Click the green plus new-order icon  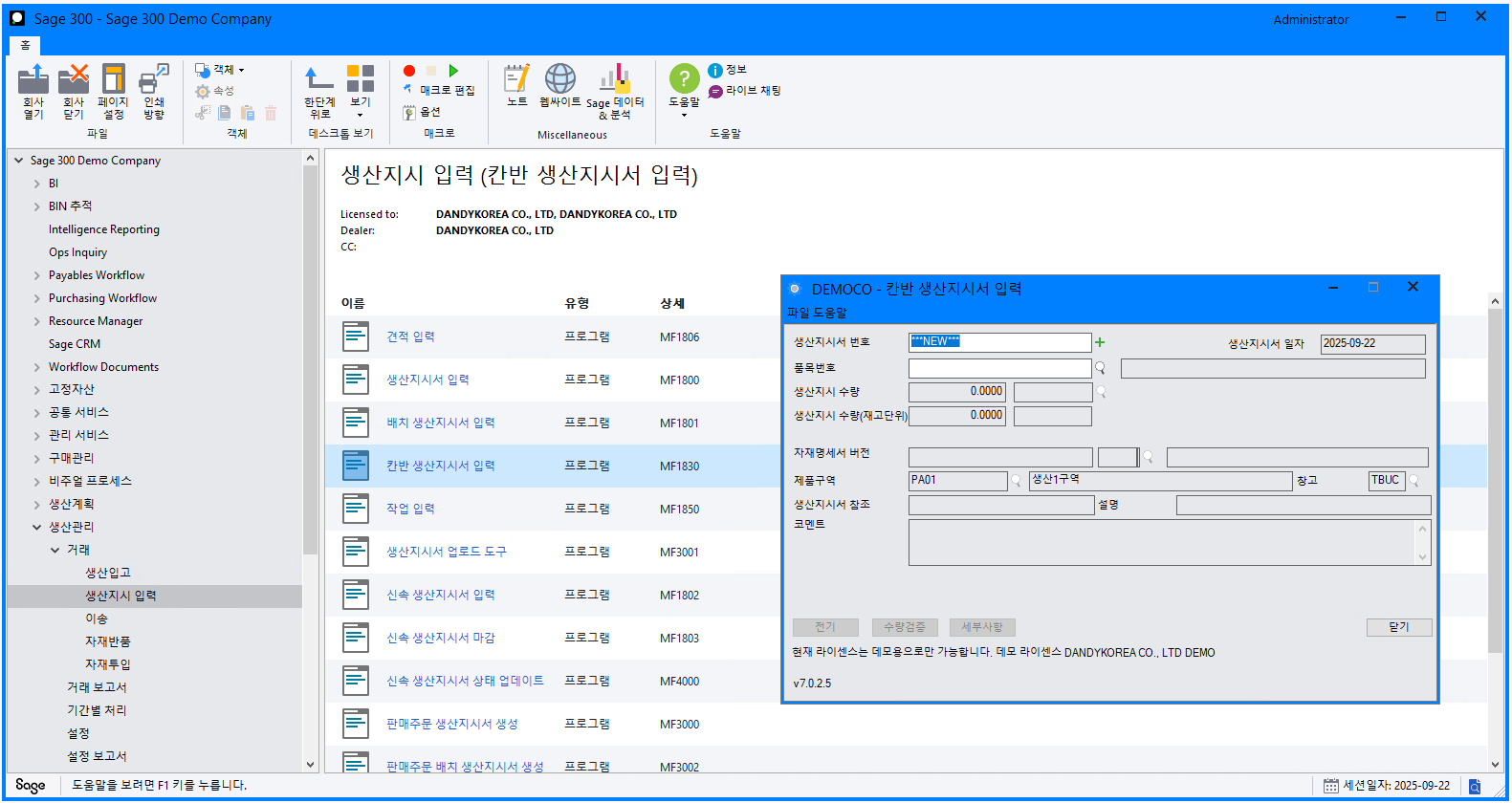1100,342
